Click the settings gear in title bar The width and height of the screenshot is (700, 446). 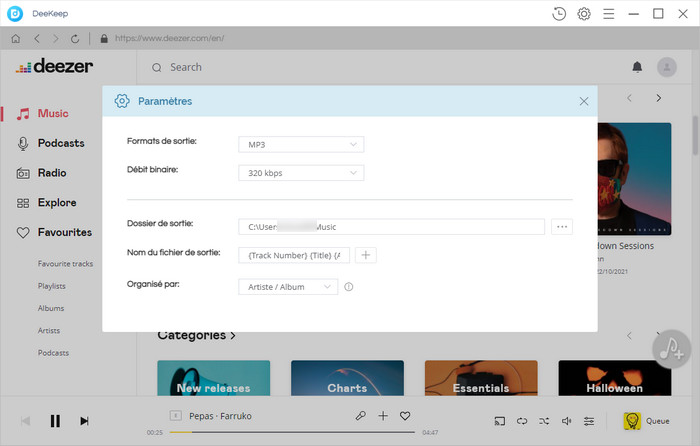click(x=584, y=14)
